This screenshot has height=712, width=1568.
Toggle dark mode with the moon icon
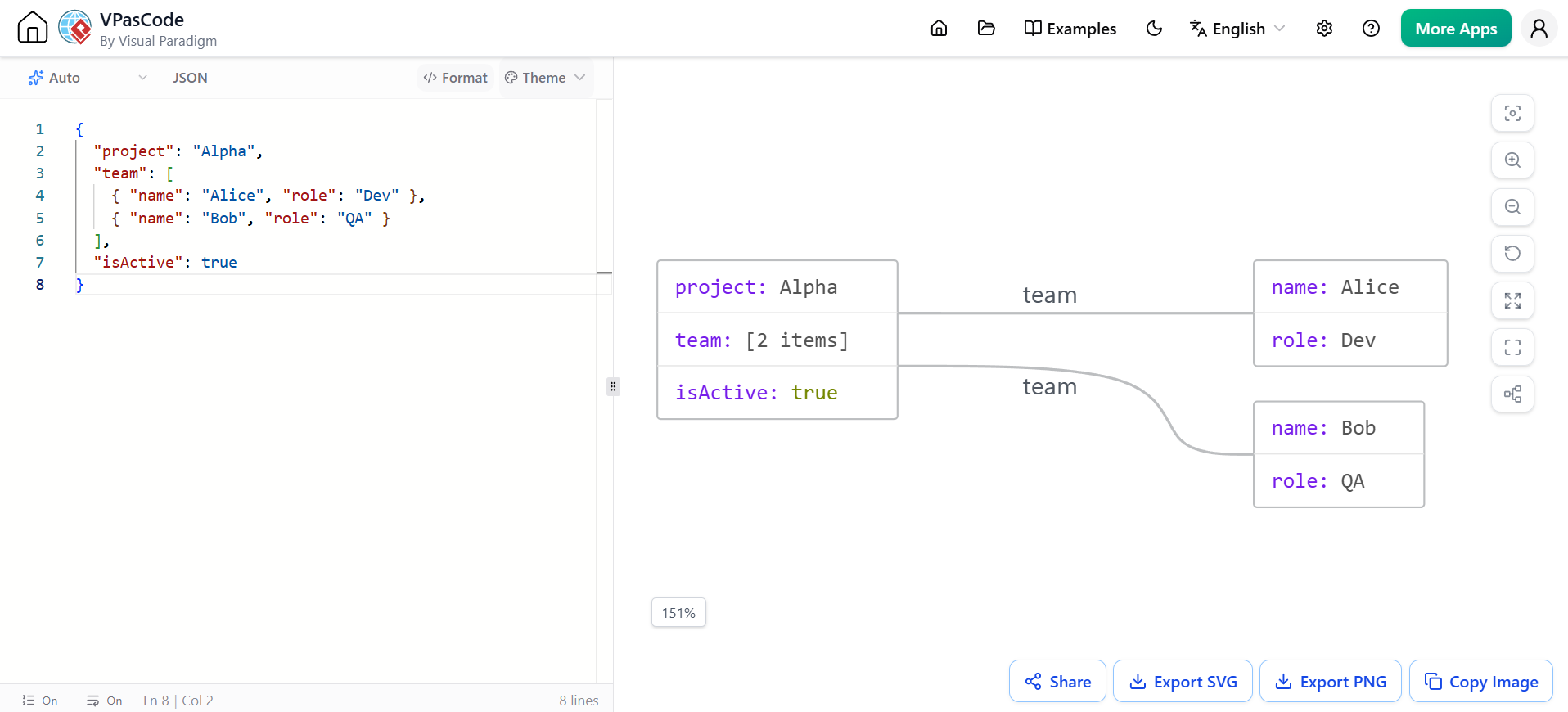[x=1154, y=29]
